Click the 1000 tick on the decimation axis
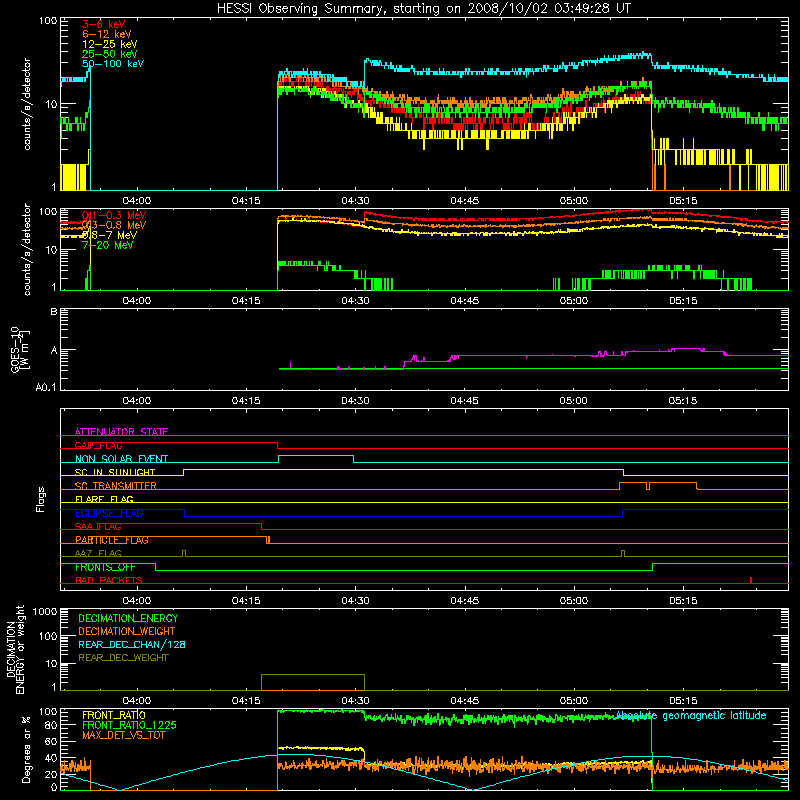800x800 pixels. coord(45,612)
